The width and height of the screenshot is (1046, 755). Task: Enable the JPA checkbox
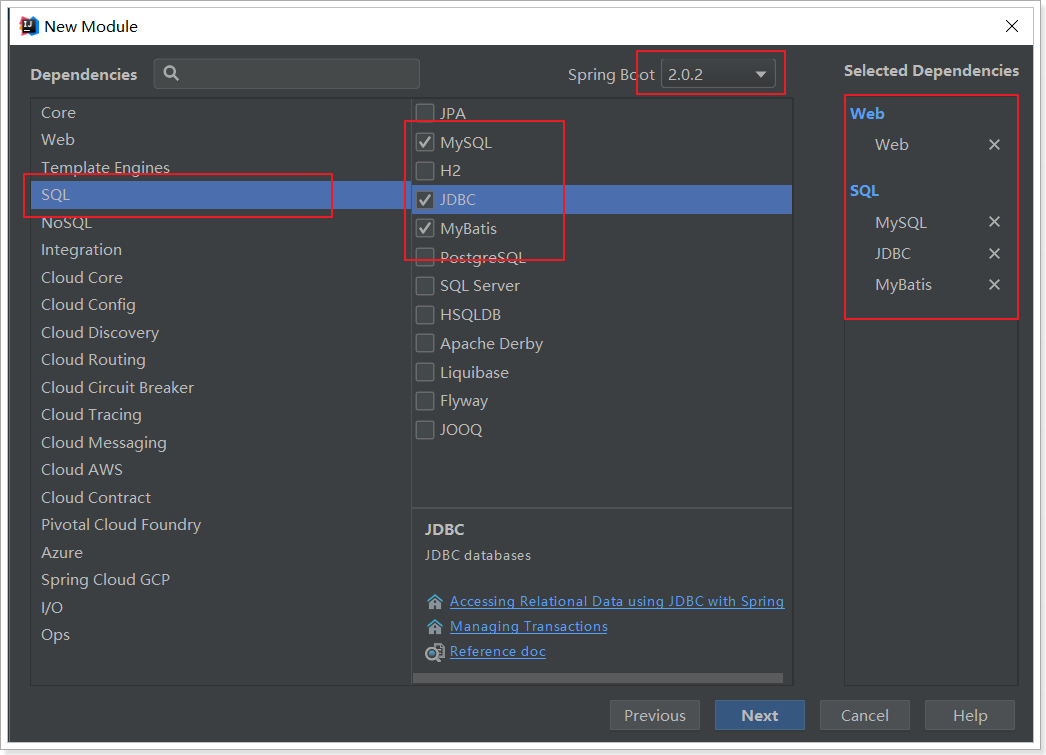425,113
